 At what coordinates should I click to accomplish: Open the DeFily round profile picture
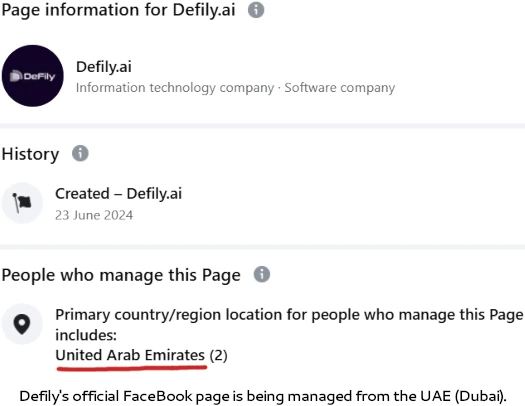coord(32,76)
